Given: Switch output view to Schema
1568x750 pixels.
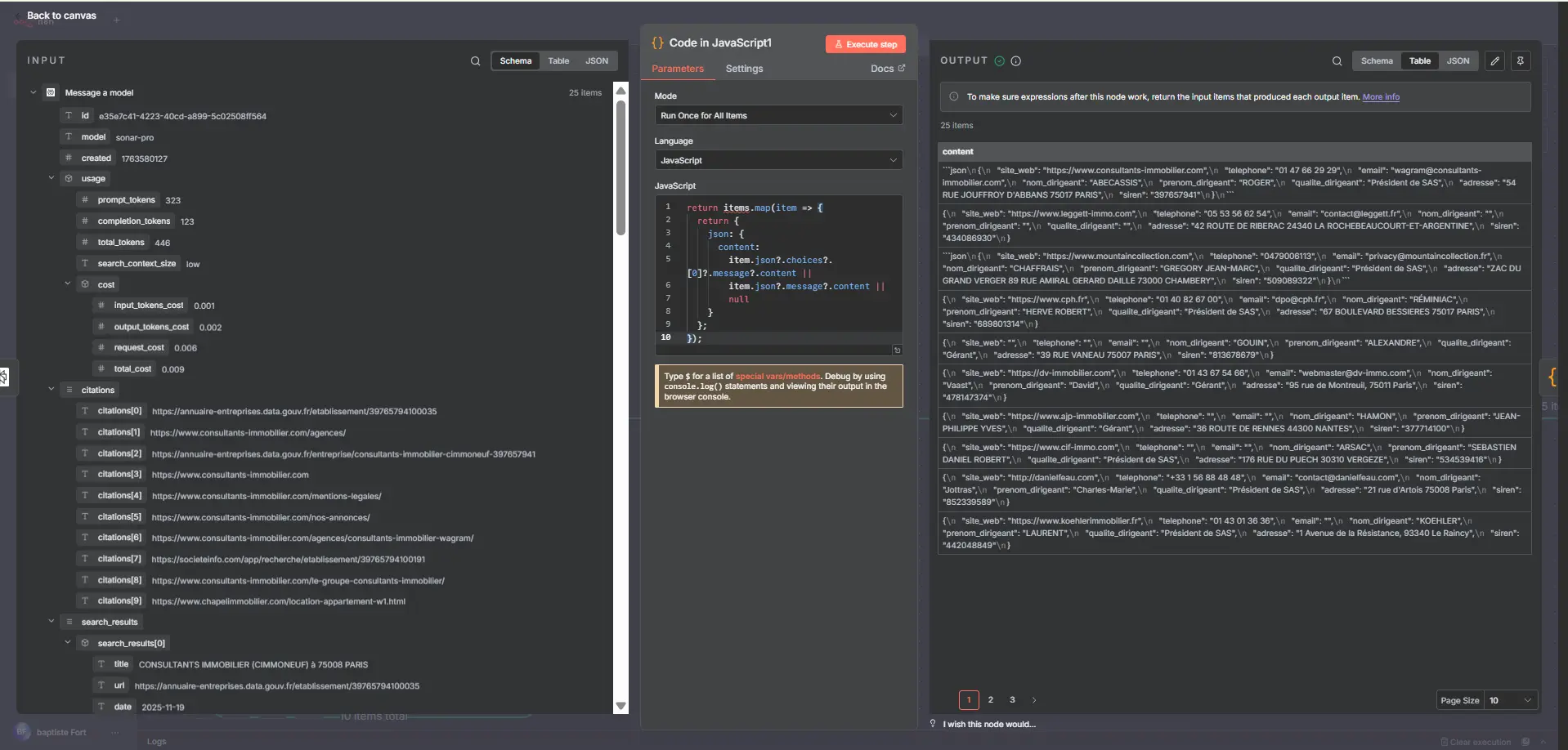Looking at the screenshot, I should pos(1377,61).
